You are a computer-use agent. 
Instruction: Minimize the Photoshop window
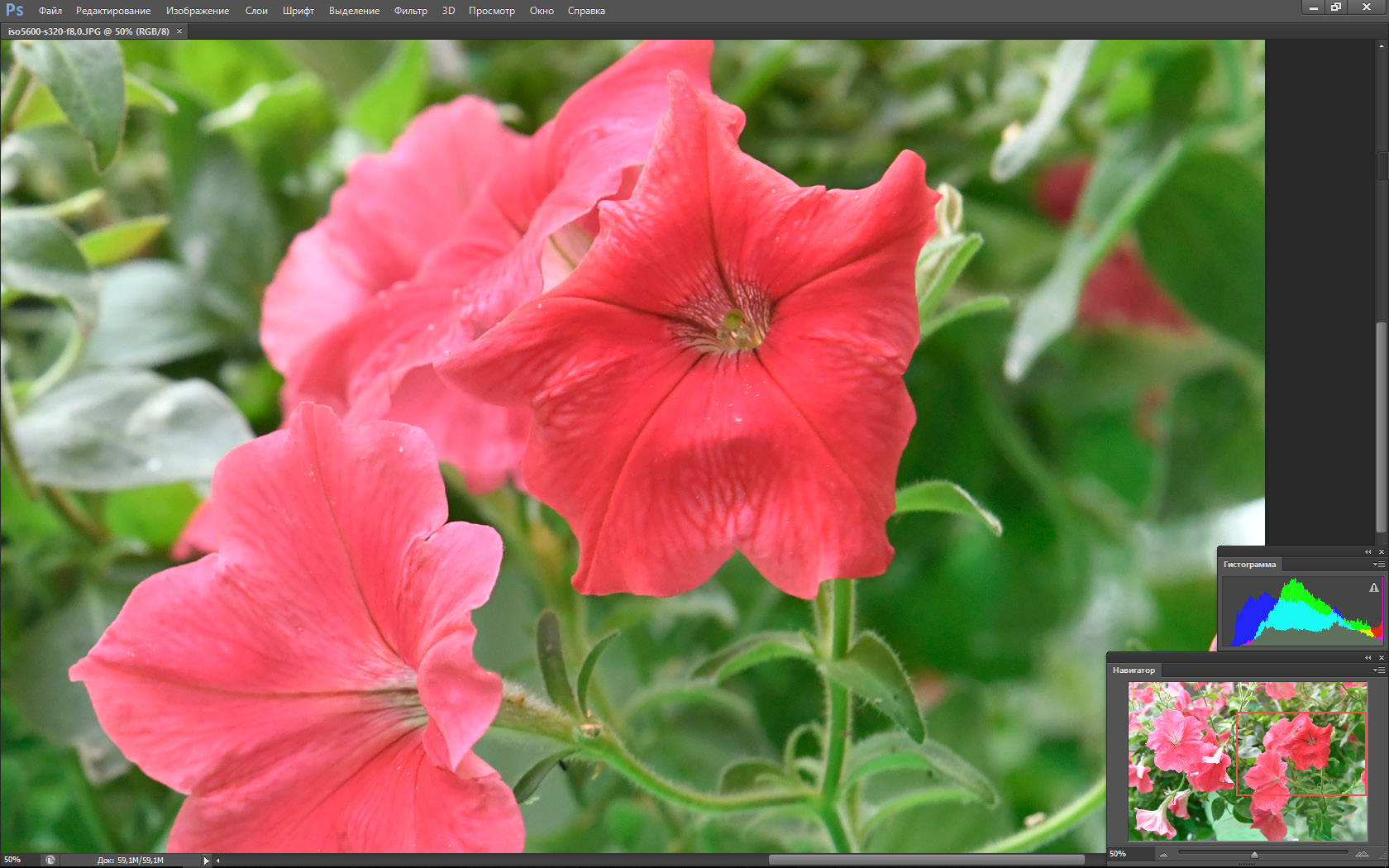(x=1314, y=7)
